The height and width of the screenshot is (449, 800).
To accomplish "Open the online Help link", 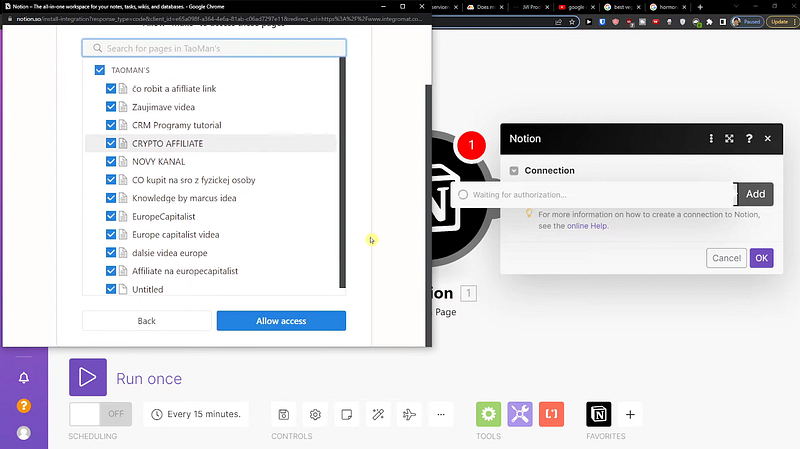I will (587, 226).
